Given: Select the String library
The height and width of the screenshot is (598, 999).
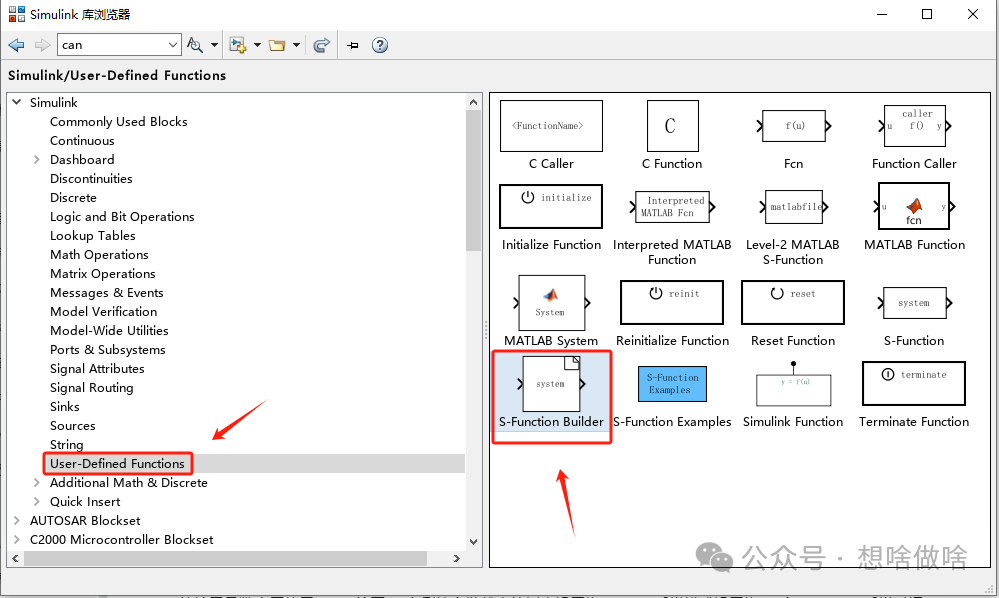Looking at the screenshot, I should coord(66,445).
